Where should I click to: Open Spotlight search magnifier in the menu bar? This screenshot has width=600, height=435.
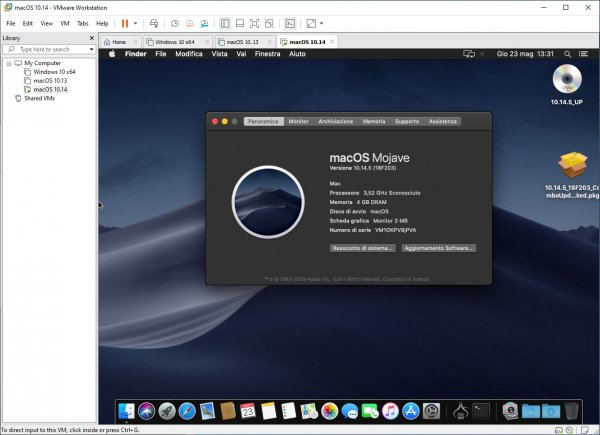pos(568,54)
